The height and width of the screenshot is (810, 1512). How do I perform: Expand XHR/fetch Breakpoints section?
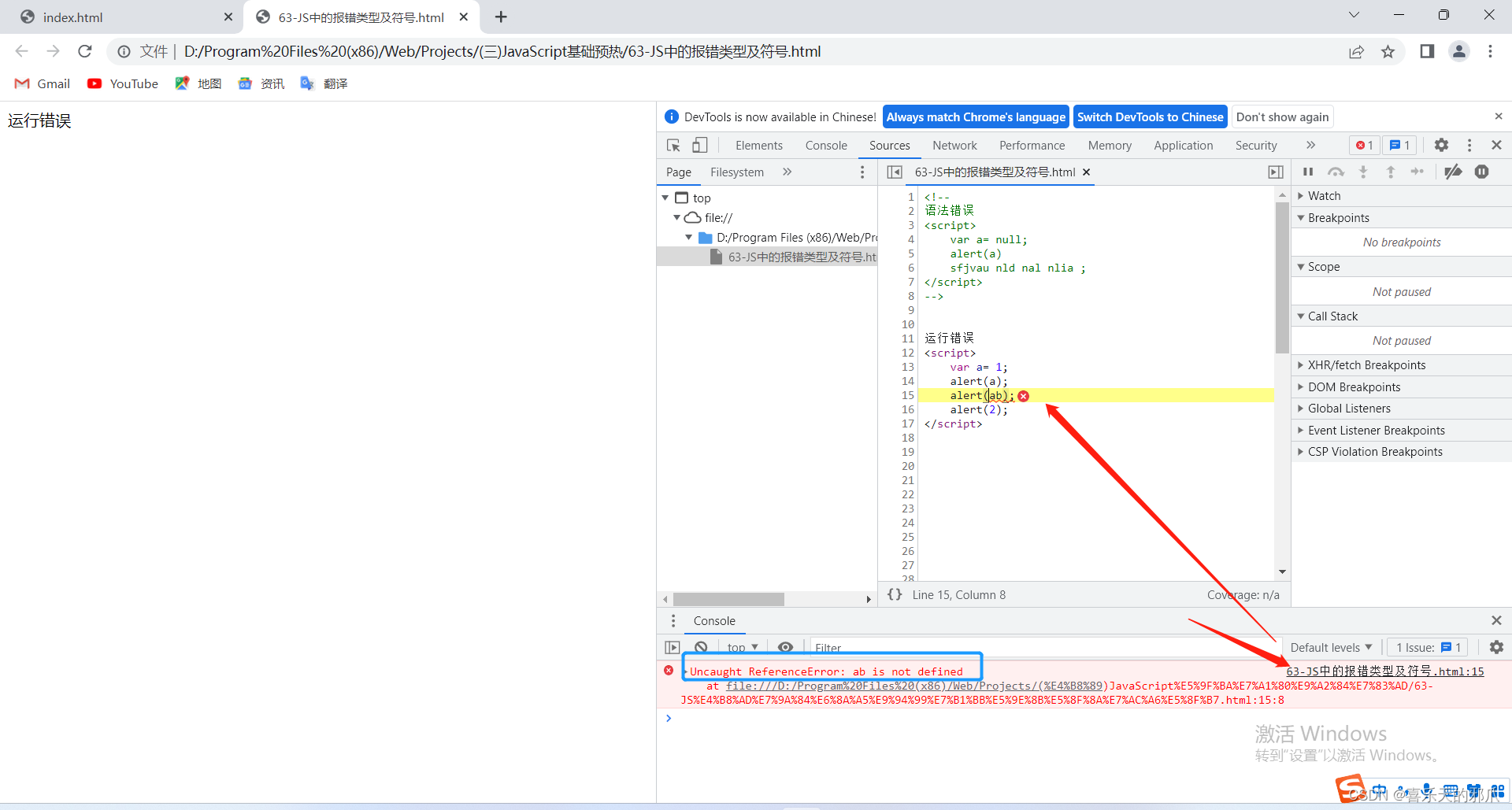coord(1401,365)
